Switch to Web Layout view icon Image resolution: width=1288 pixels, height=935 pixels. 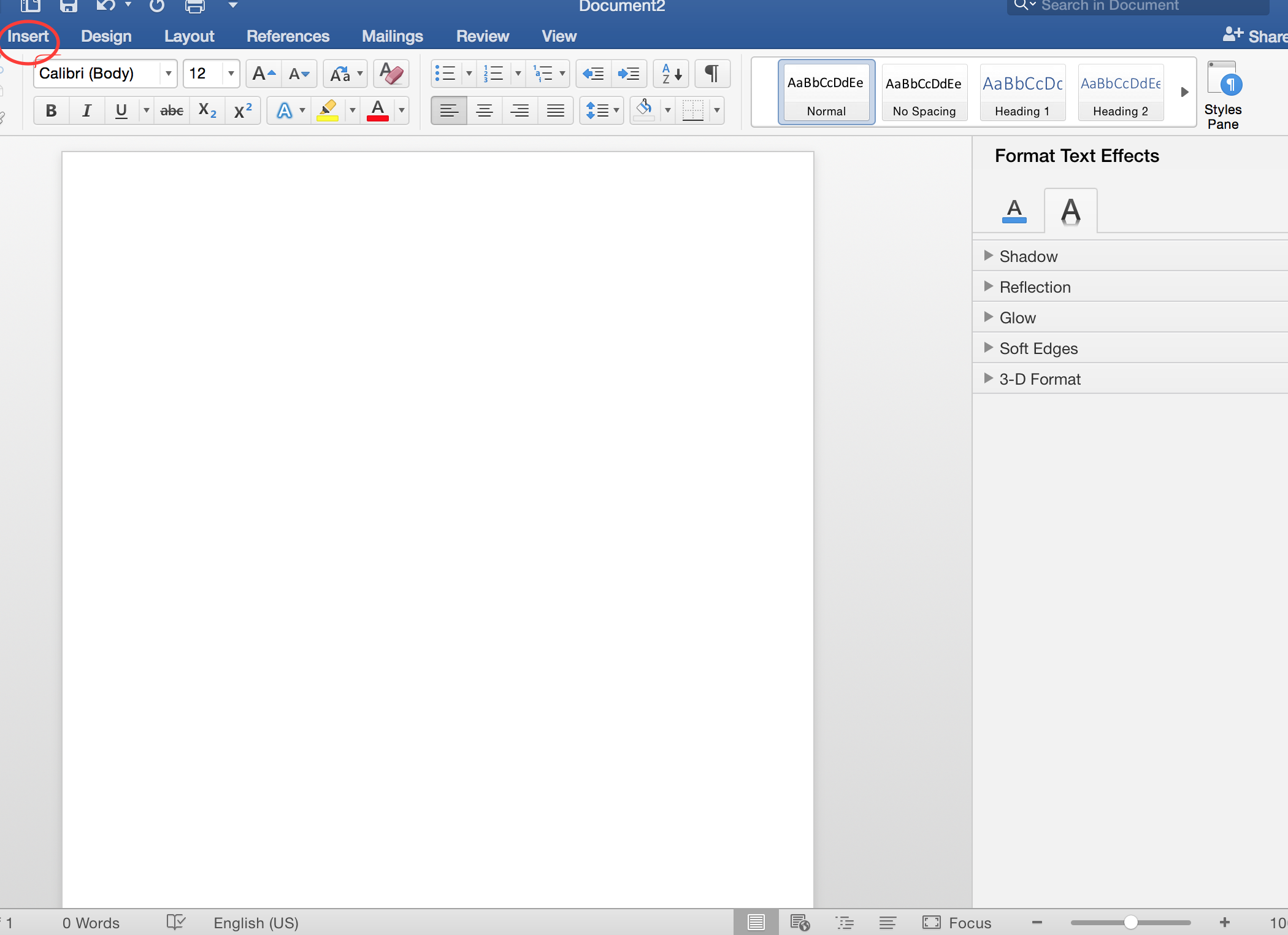tap(800, 922)
